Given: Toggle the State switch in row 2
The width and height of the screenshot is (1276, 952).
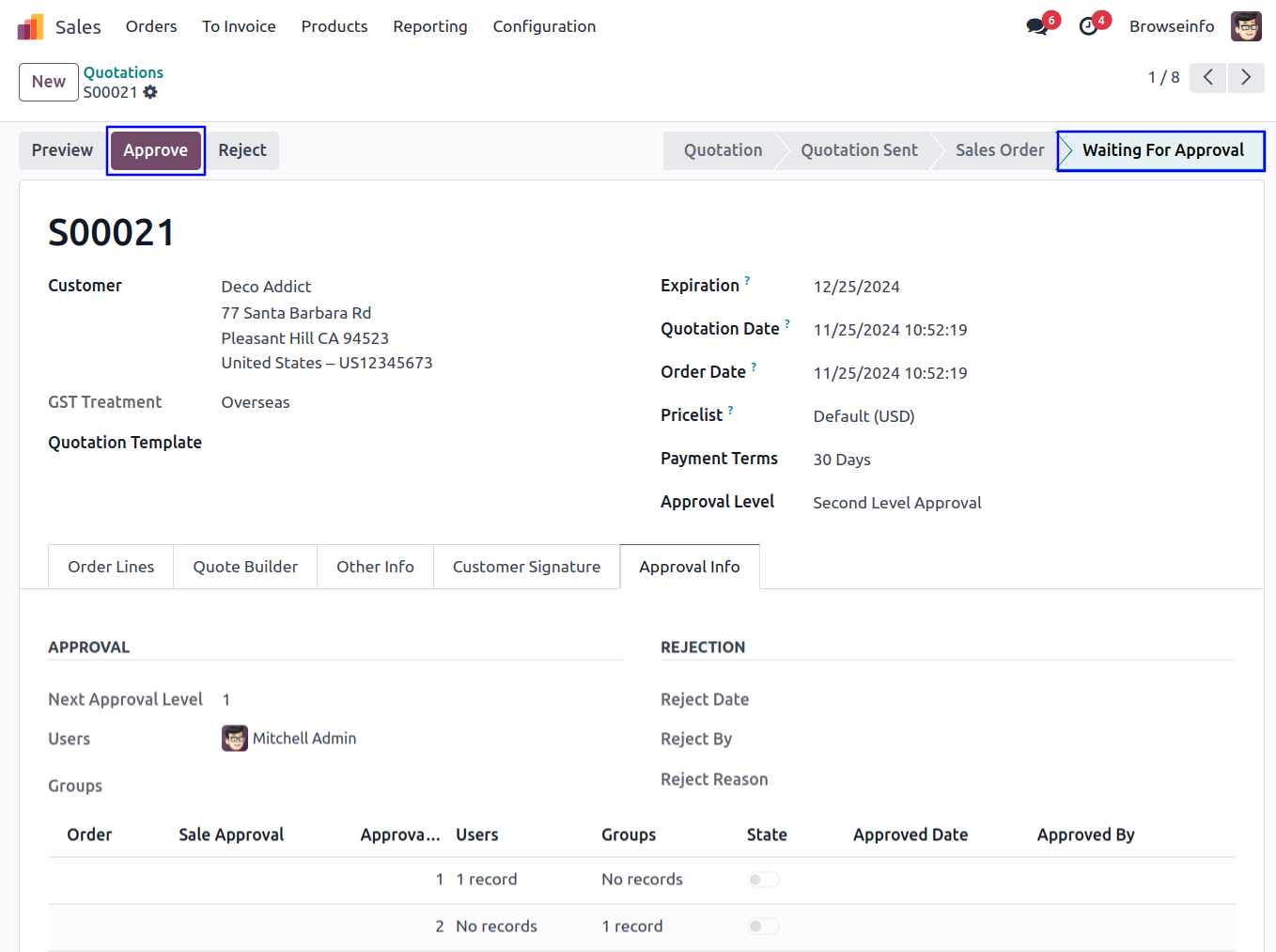Looking at the screenshot, I should 763,927.
